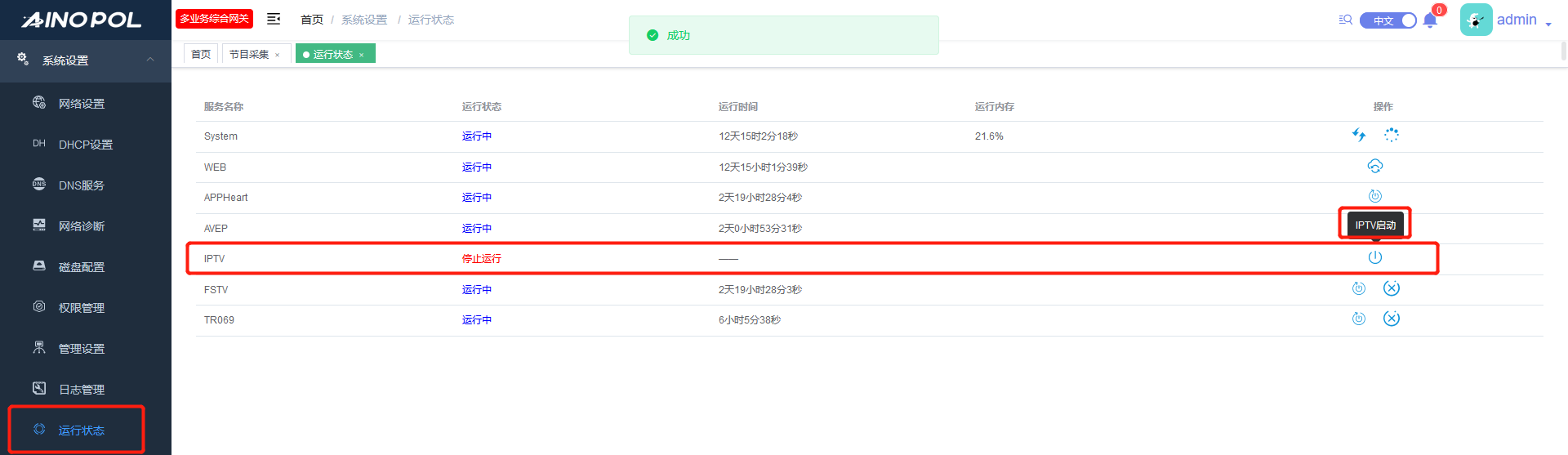
Task: Stop the FSTV service with X icon
Action: (1392, 288)
